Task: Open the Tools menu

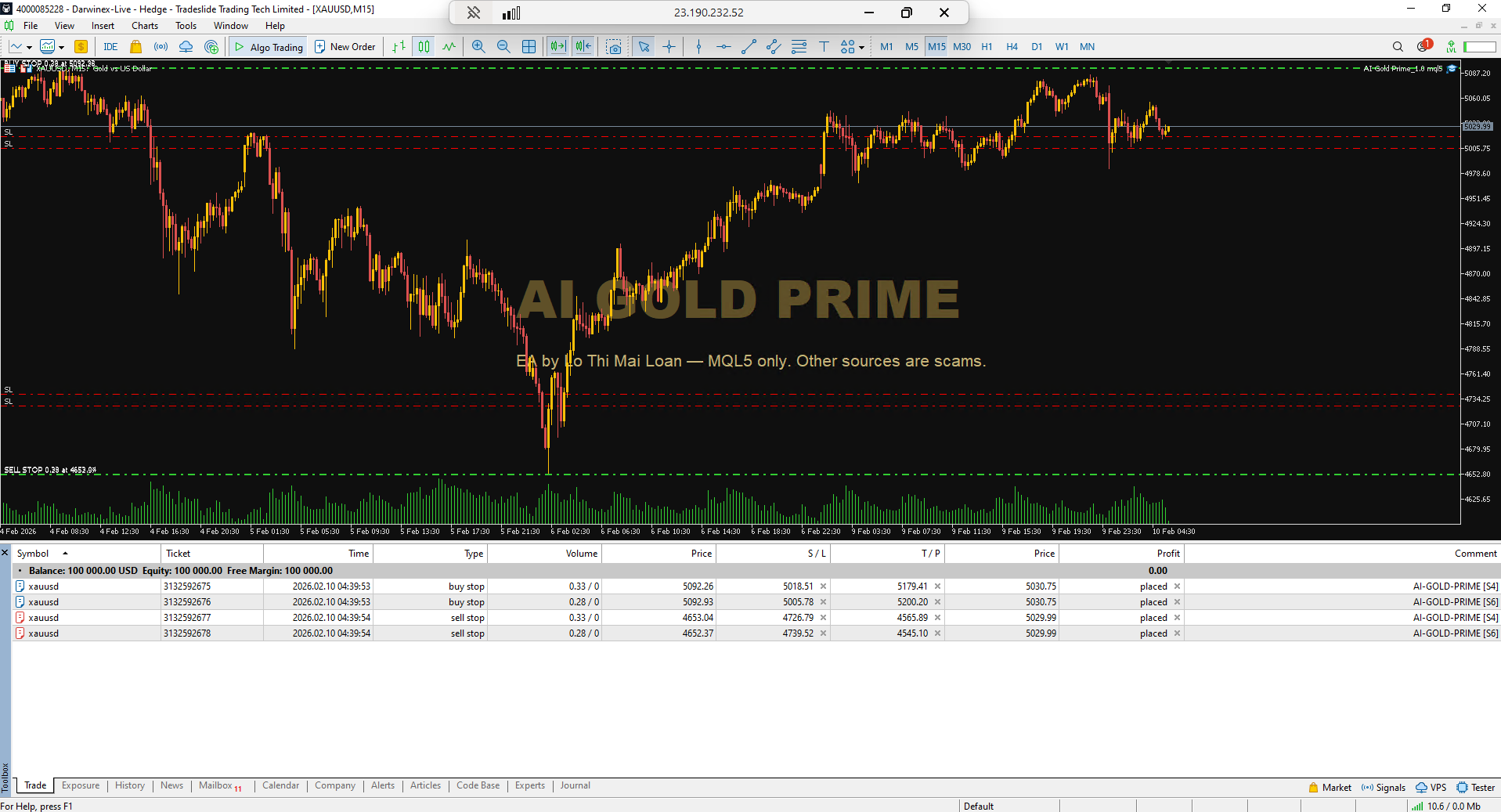Action: (x=186, y=26)
